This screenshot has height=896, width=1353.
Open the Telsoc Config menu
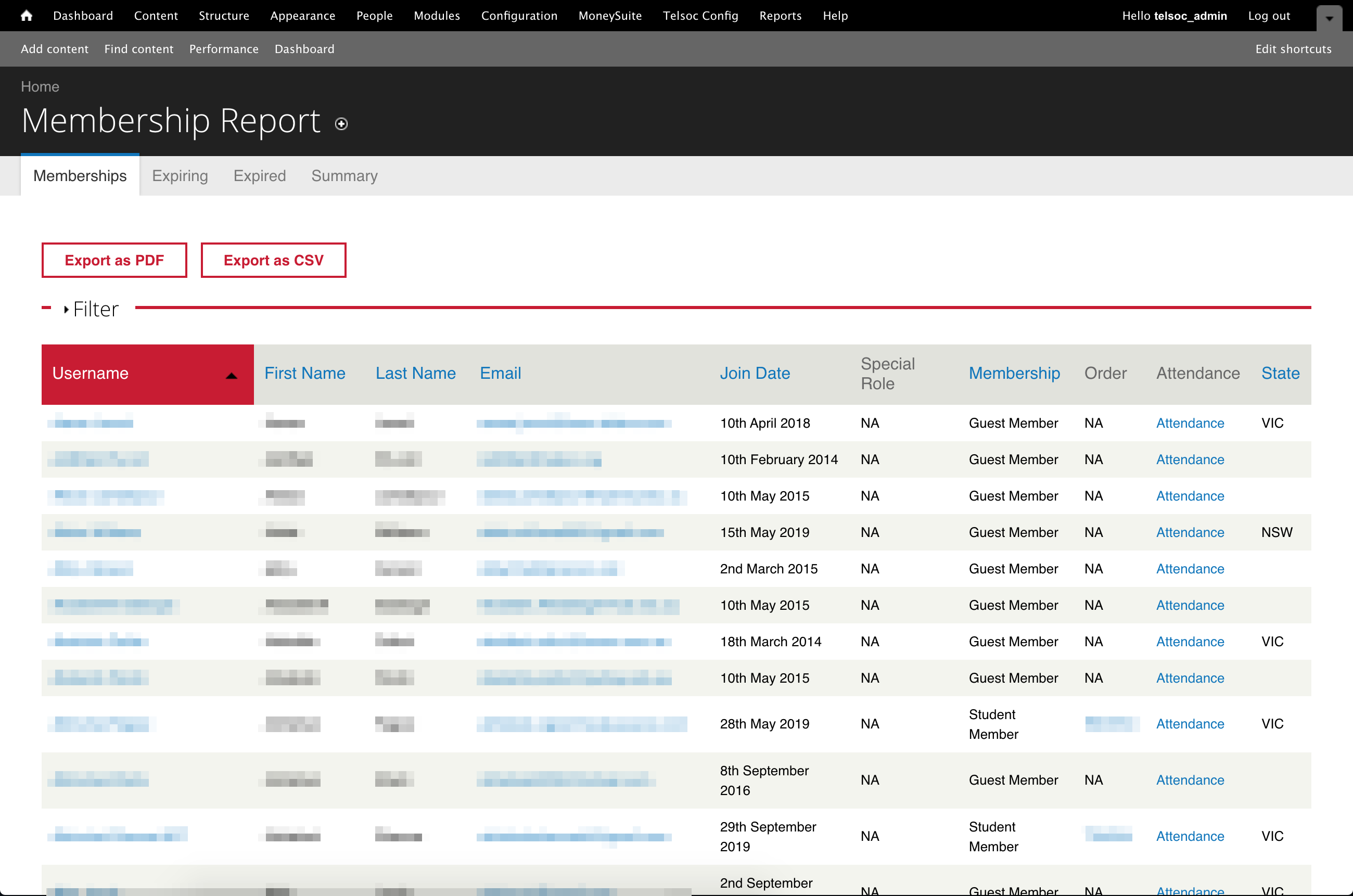(x=700, y=16)
